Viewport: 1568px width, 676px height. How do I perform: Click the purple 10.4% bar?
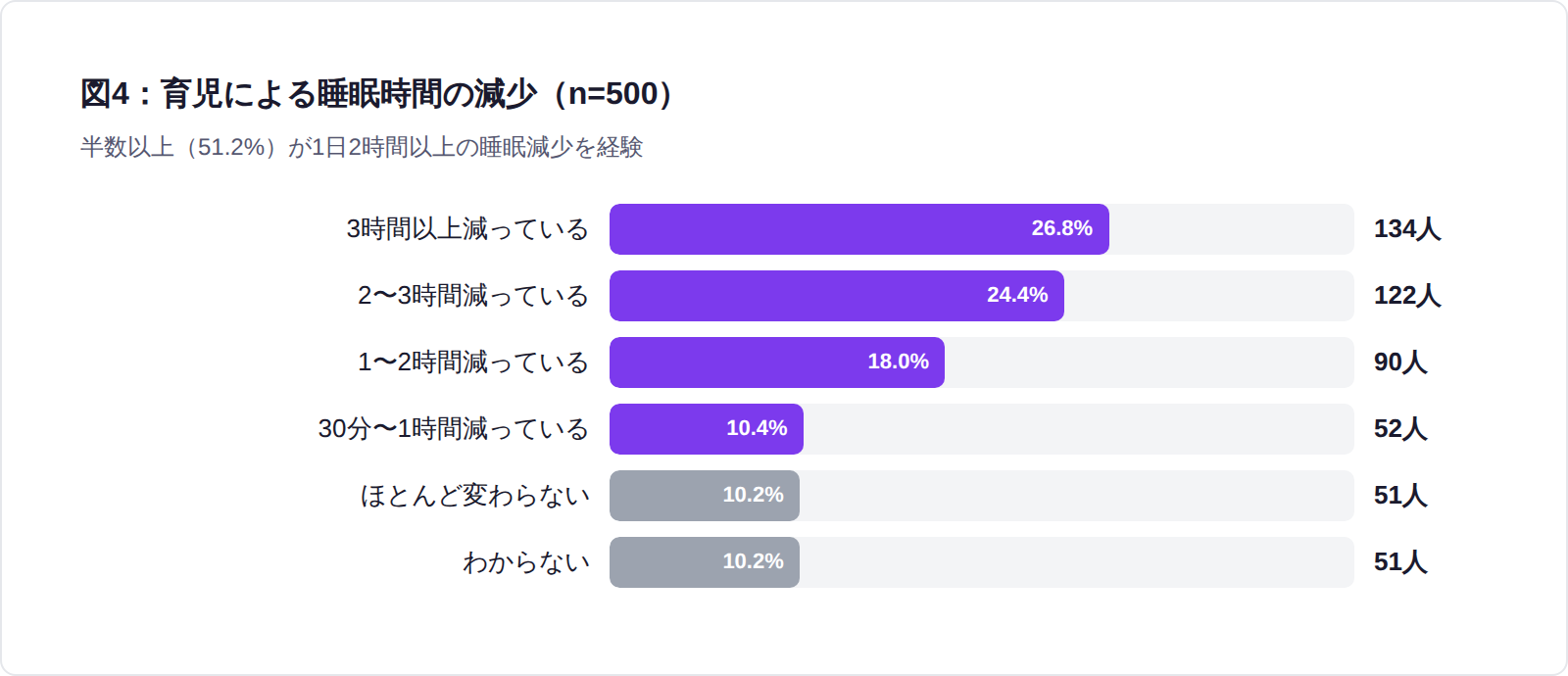pyautogui.click(x=706, y=429)
